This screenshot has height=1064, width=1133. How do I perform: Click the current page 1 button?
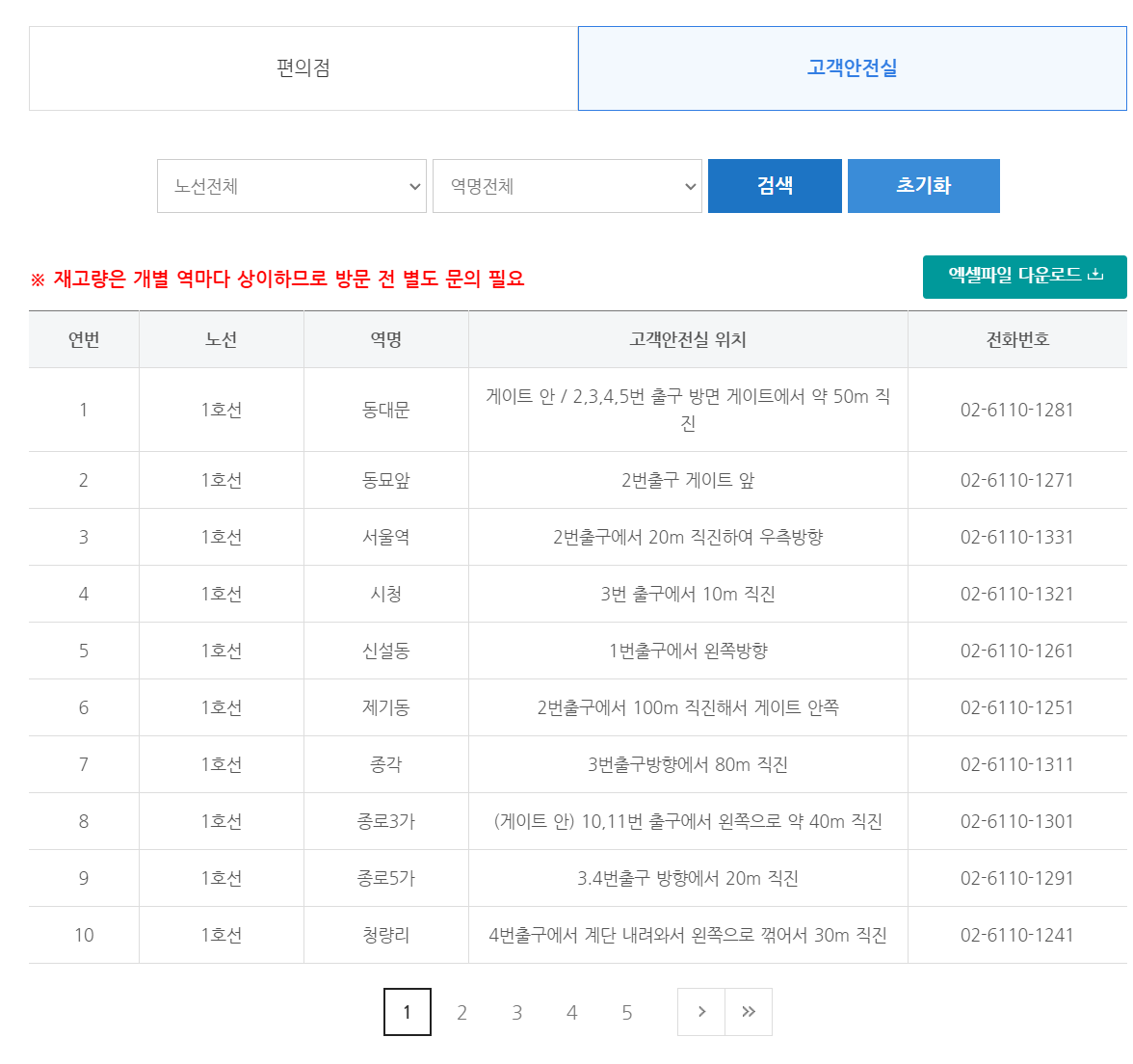click(x=407, y=1012)
